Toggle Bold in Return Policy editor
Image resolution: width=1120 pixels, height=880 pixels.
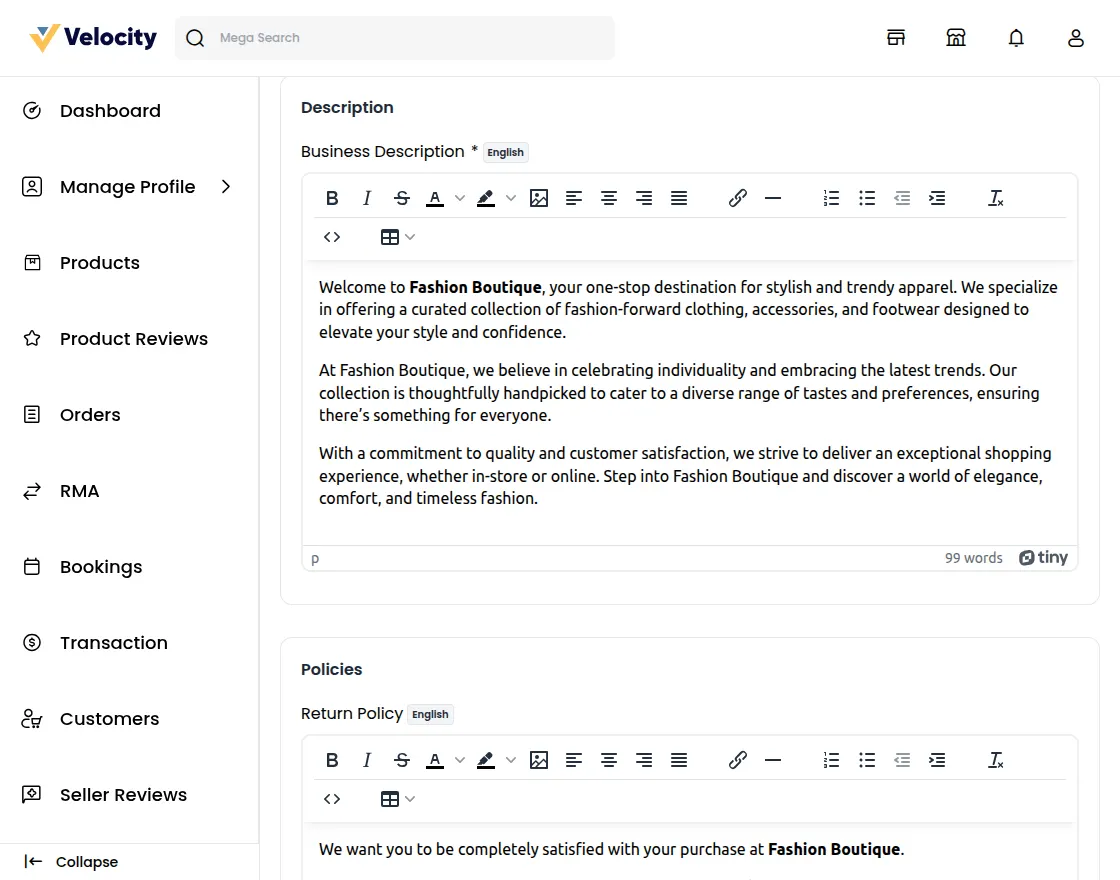coord(331,760)
